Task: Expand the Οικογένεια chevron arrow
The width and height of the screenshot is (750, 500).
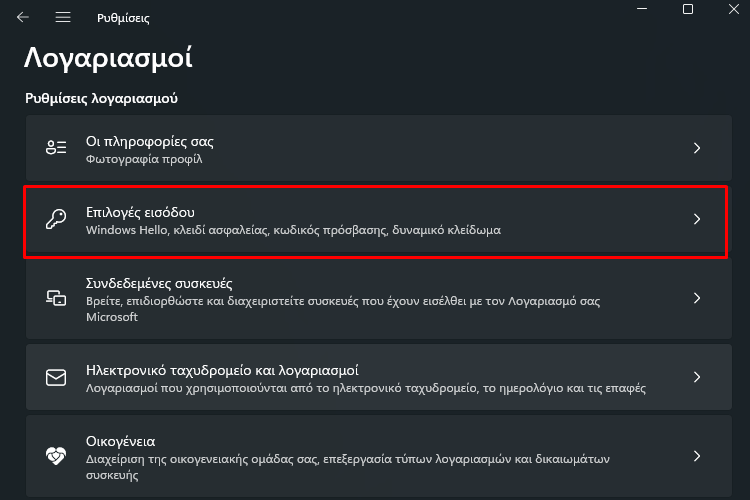Action: coord(697,456)
